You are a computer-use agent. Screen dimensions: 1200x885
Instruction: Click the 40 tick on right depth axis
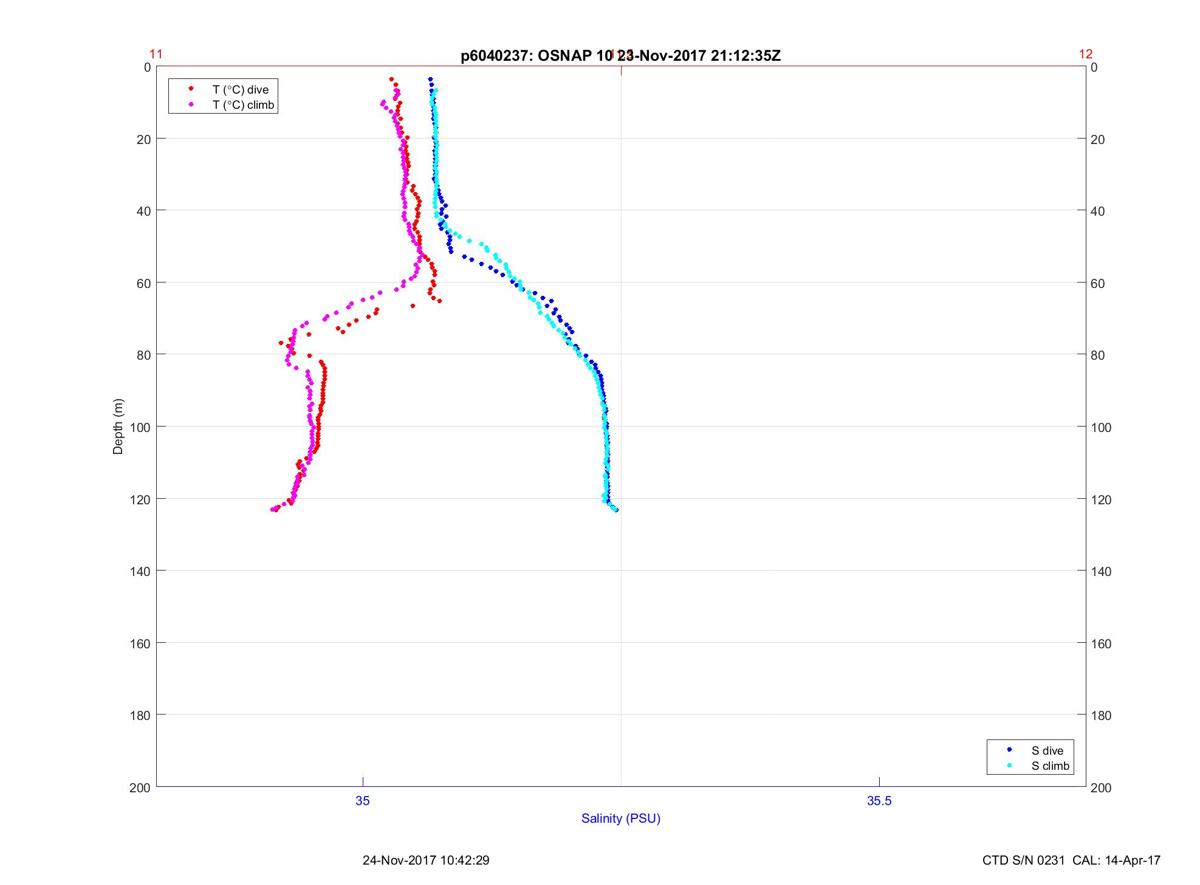point(1097,211)
